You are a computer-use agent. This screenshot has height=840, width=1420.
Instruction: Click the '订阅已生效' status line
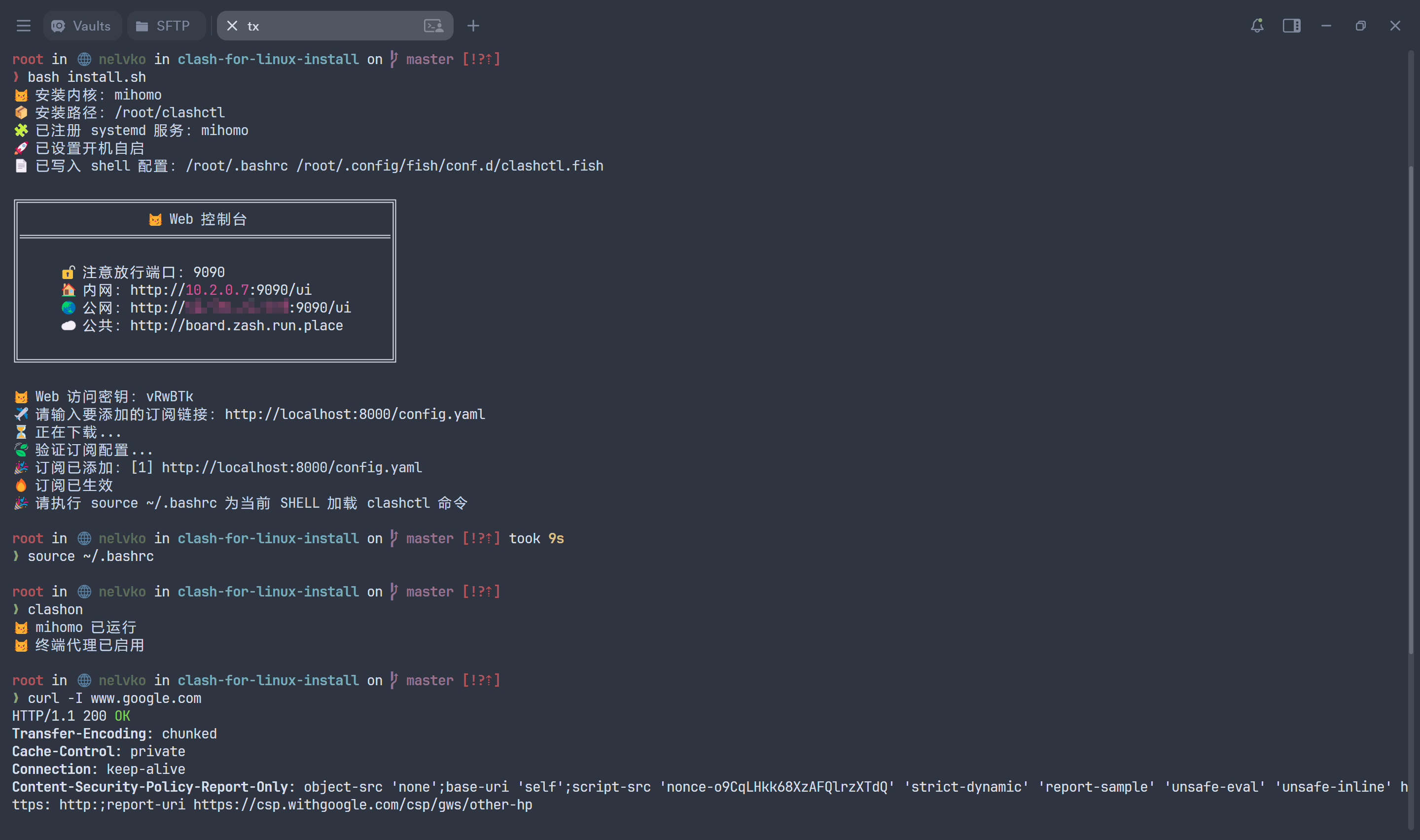click(x=64, y=486)
